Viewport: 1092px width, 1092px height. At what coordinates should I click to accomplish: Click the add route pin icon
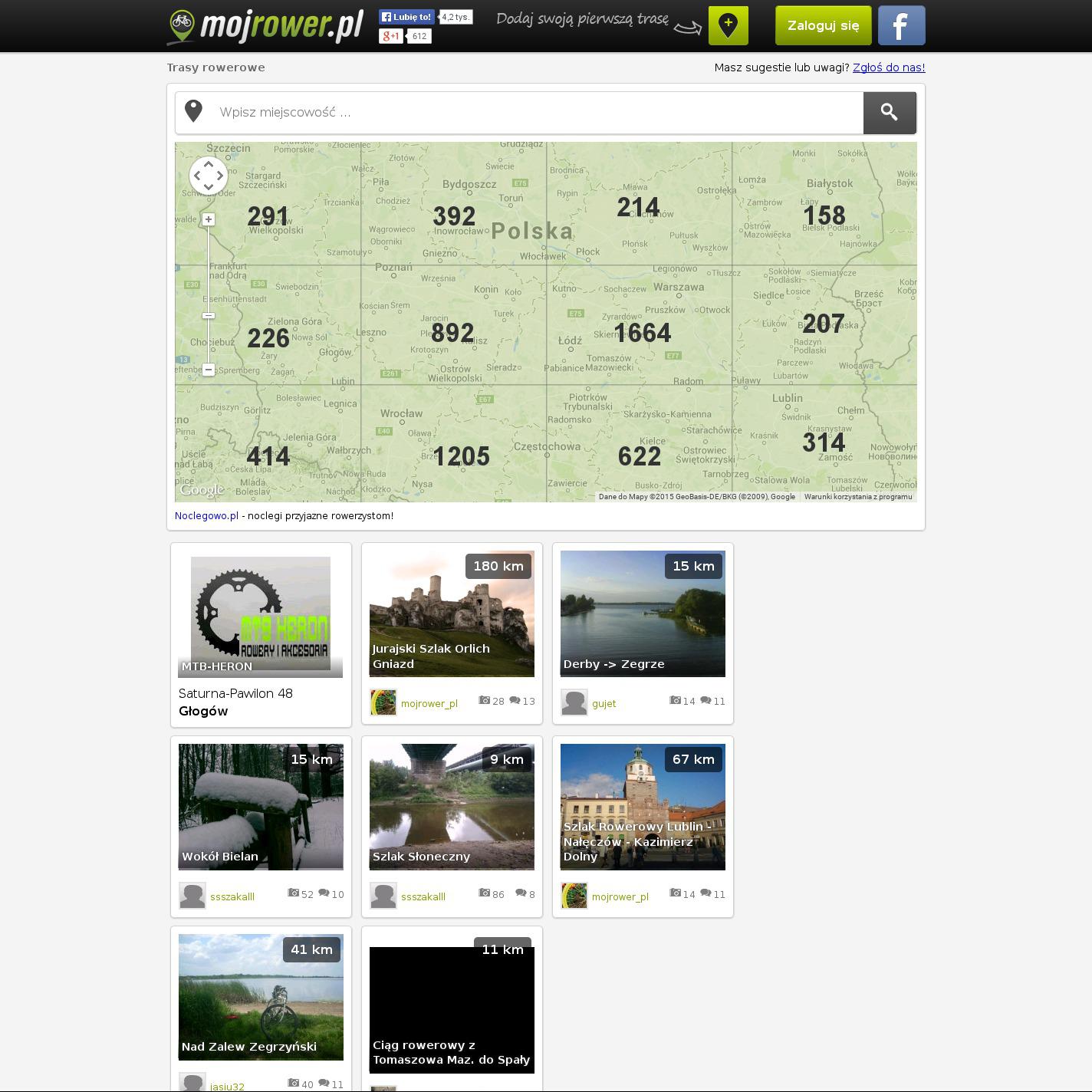[728, 25]
